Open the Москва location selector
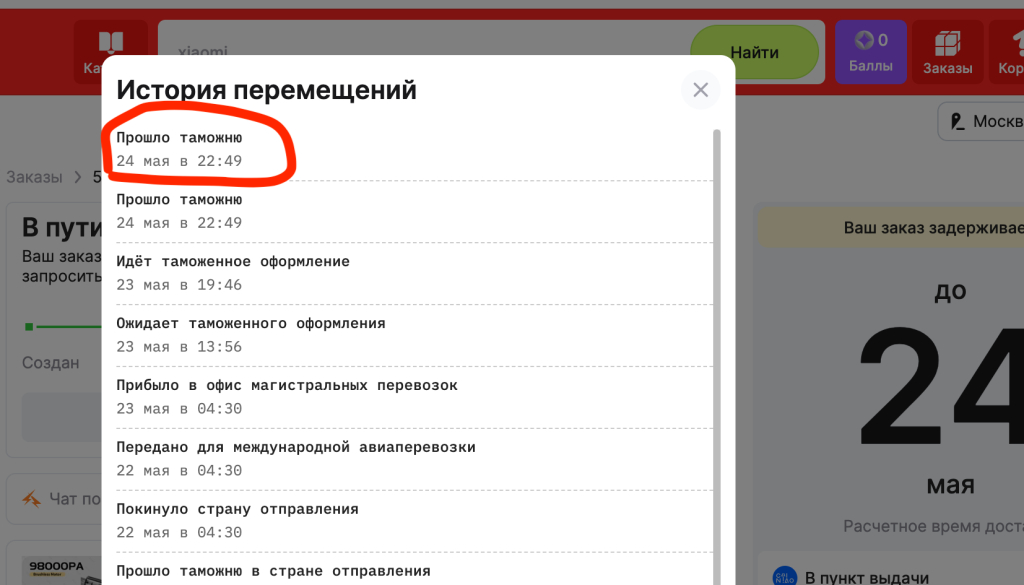The height and width of the screenshot is (585, 1024). [x=982, y=121]
